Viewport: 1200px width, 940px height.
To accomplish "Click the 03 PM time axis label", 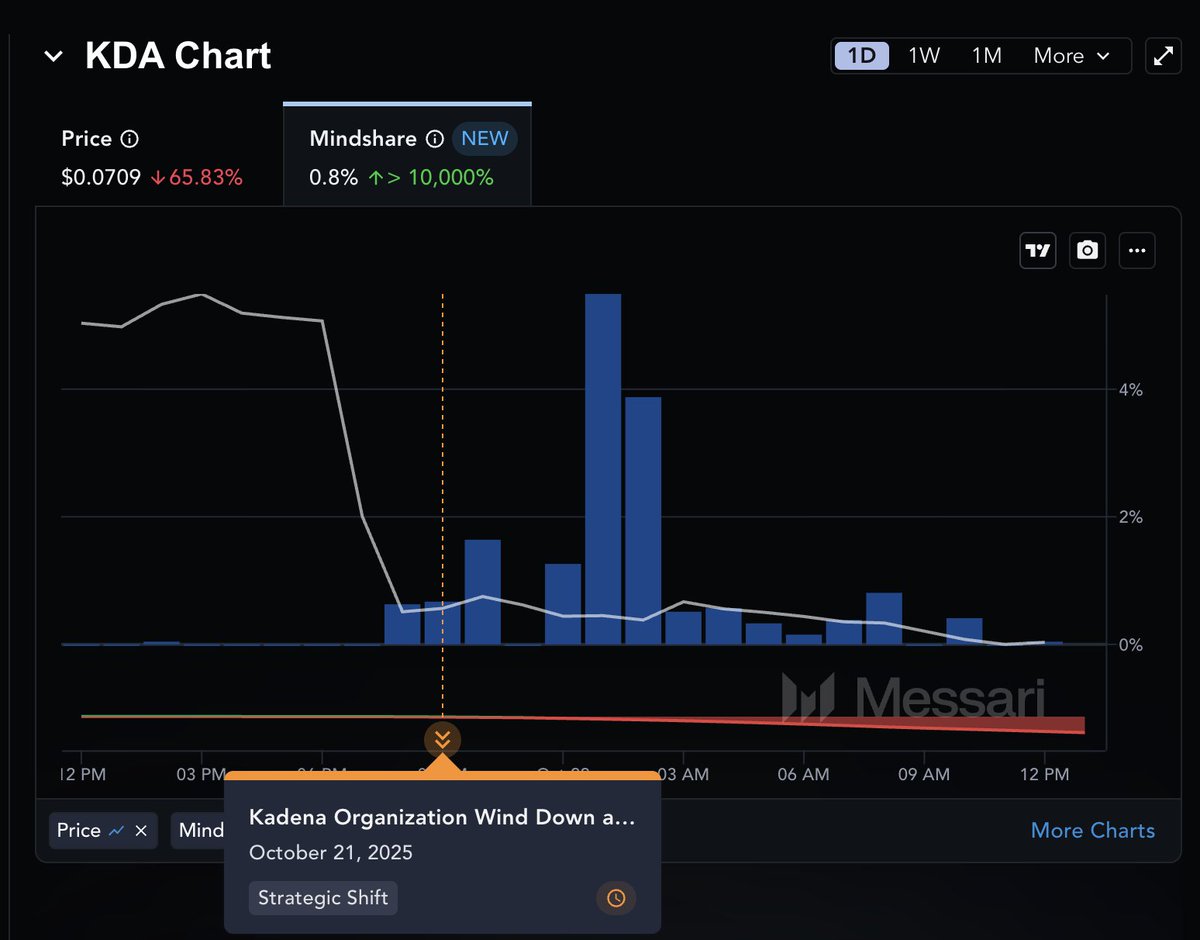I will click(201, 774).
